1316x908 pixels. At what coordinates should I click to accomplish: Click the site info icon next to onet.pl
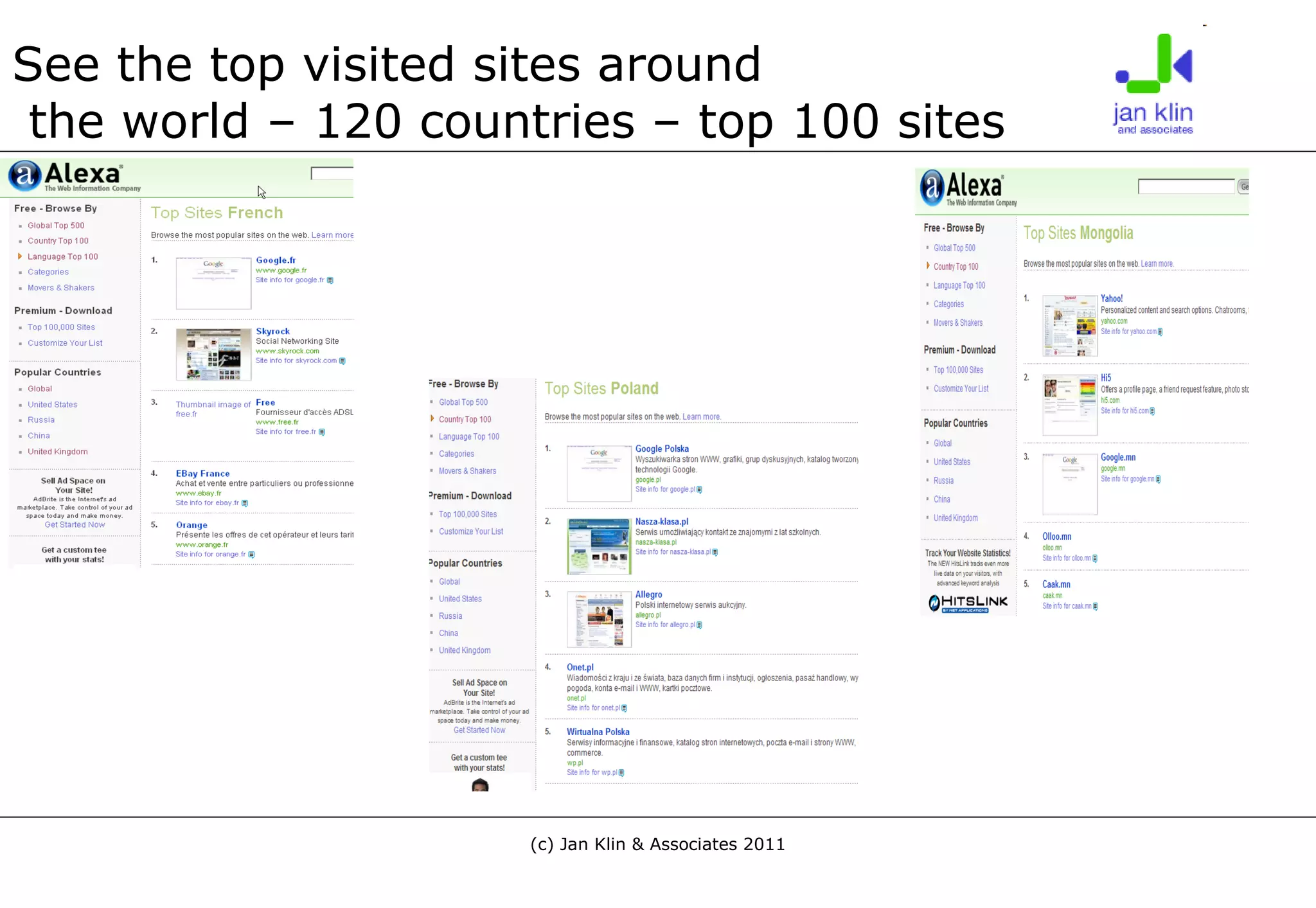tap(624, 708)
